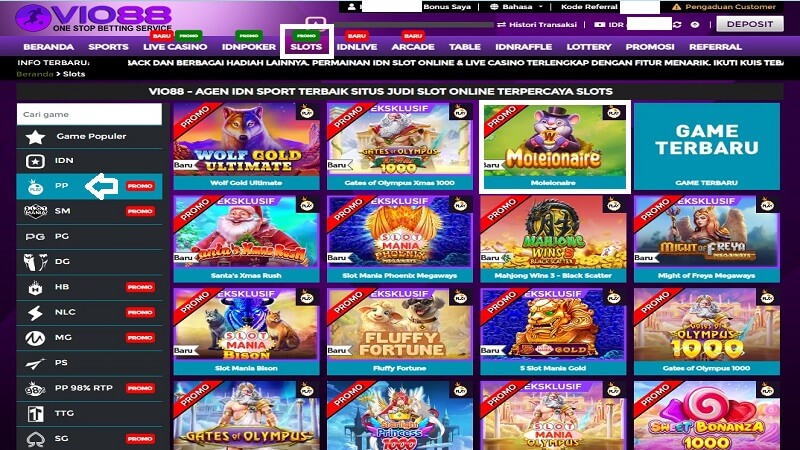Viewport: 800px width, 450px height.
Task: Expand the Bahasa language dropdown
Action: [x=516, y=7]
